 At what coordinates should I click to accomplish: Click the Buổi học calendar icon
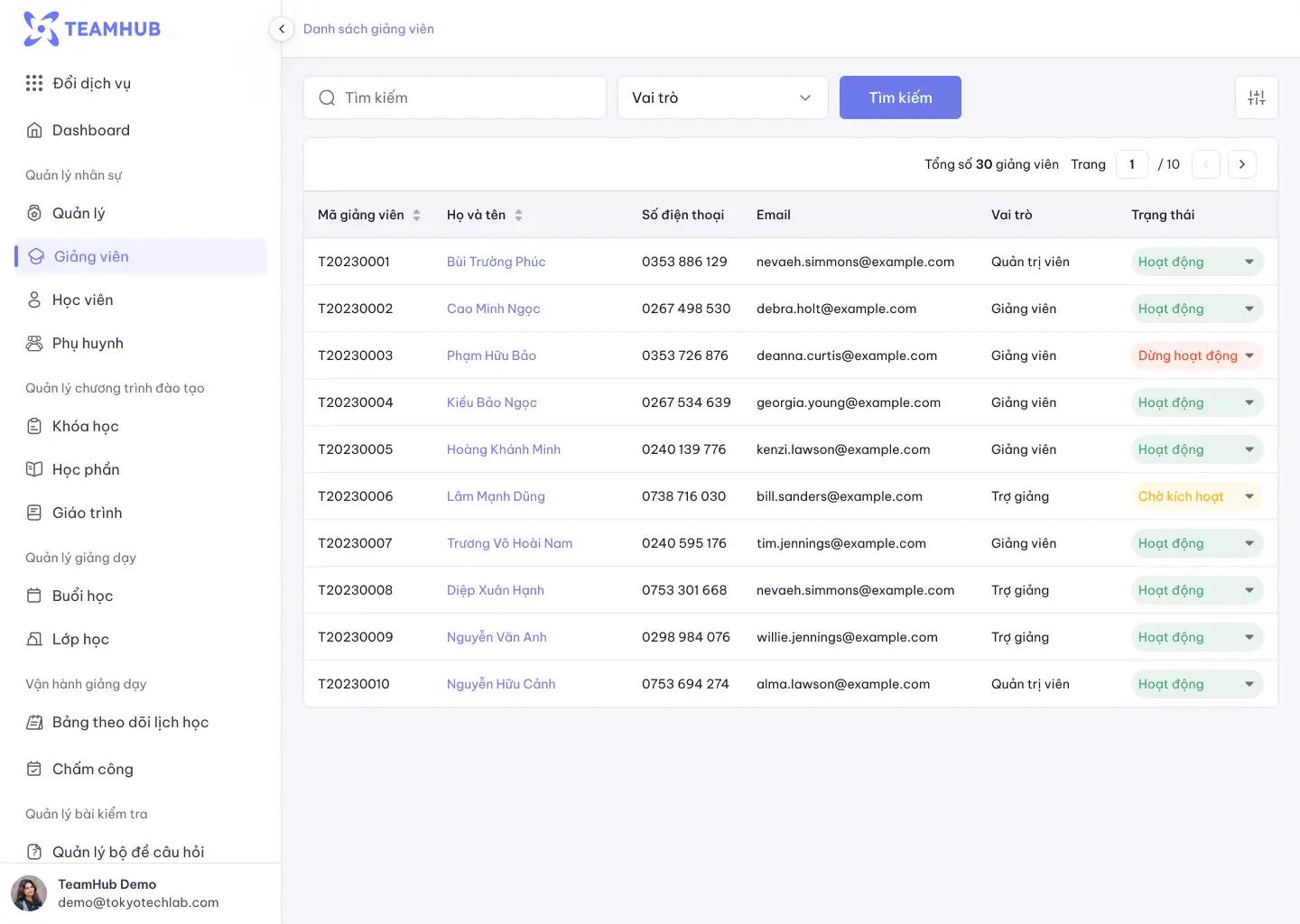pos(34,596)
